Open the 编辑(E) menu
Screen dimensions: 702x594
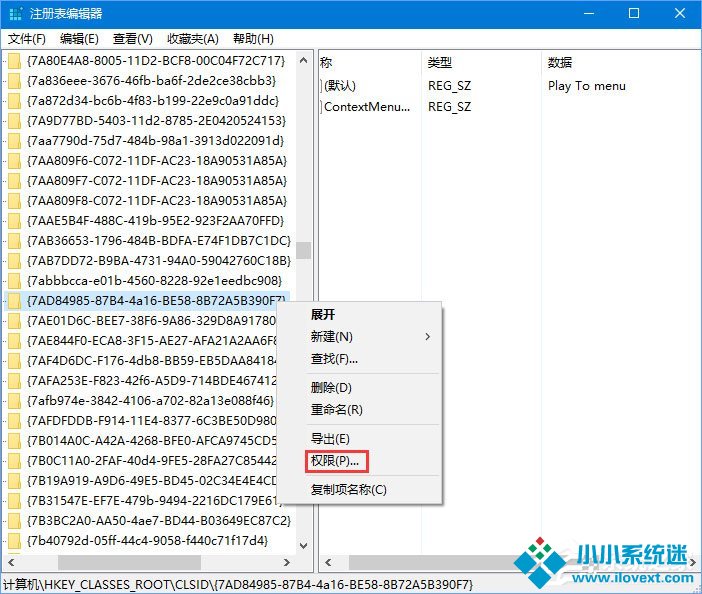tap(79, 39)
